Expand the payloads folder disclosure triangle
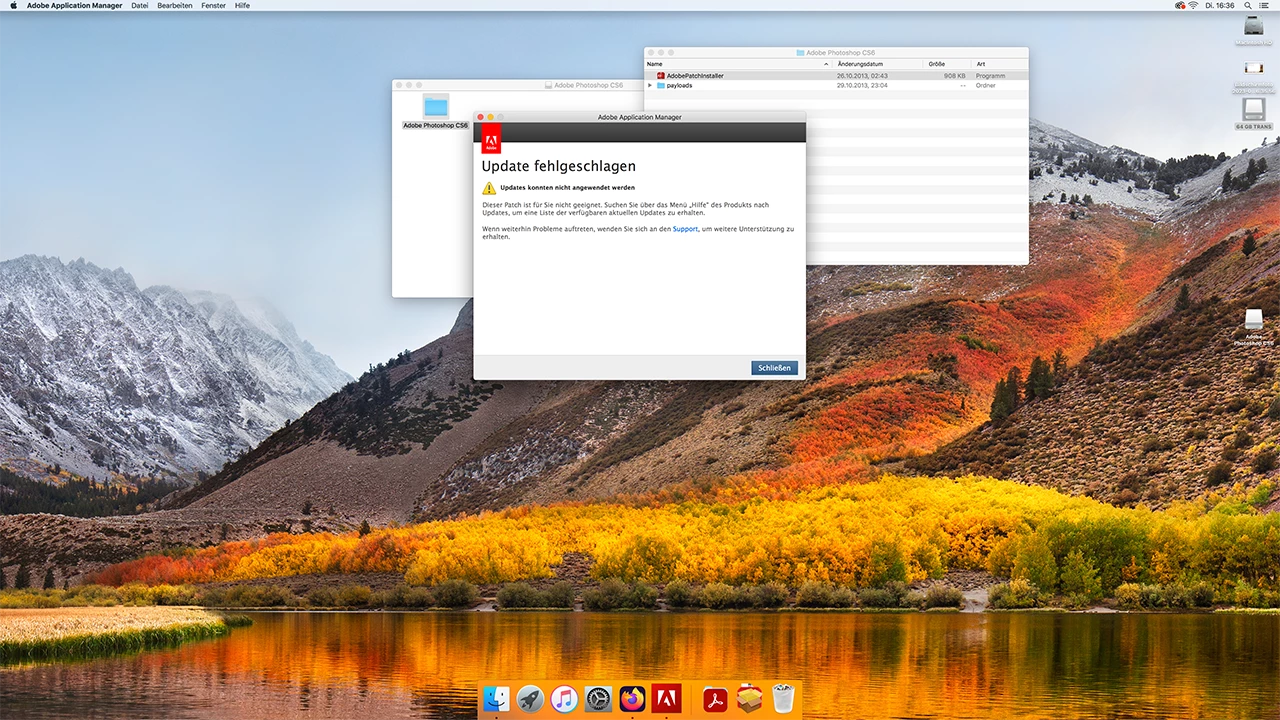The height and width of the screenshot is (720, 1280). pyautogui.click(x=650, y=86)
